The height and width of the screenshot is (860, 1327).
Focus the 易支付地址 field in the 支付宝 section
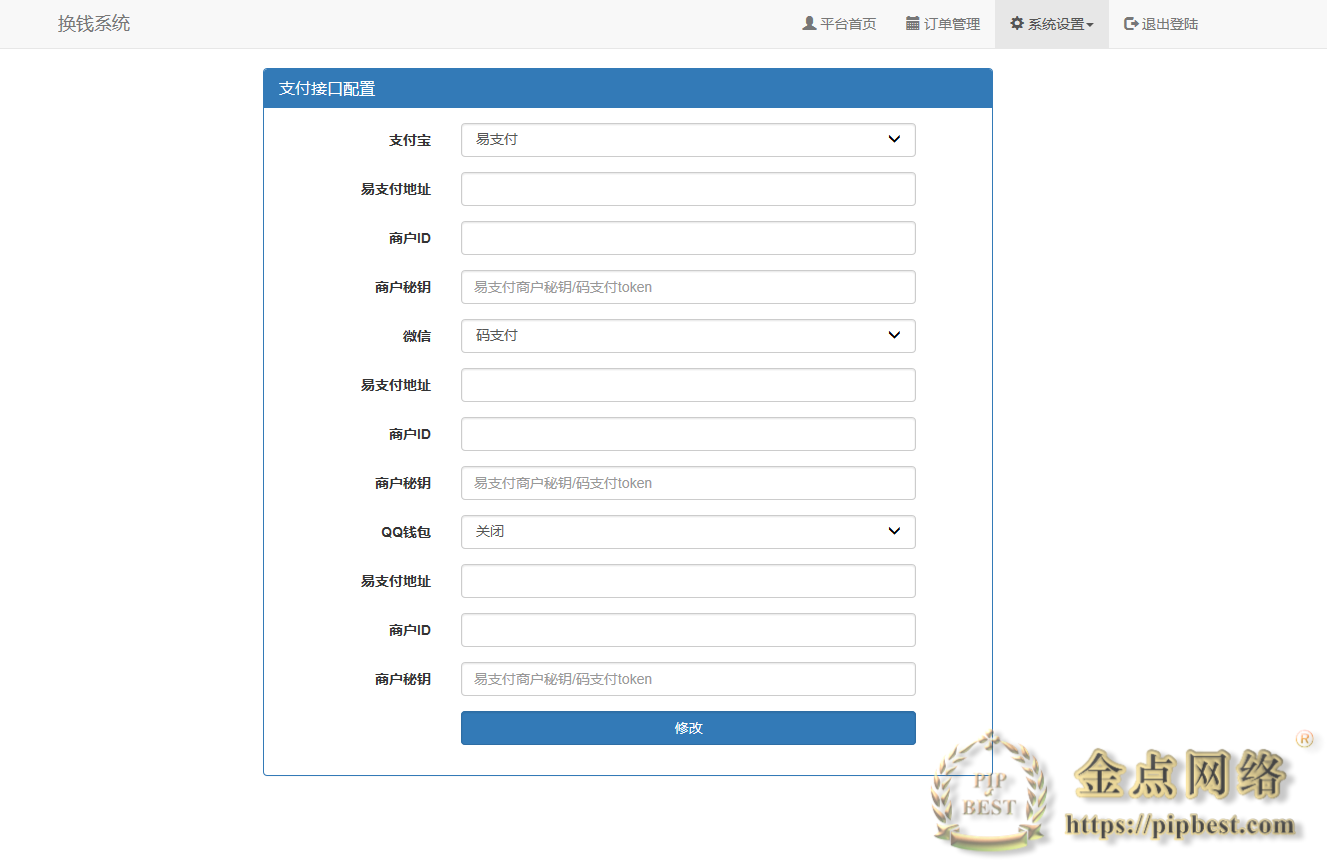(x=688, y=189)
